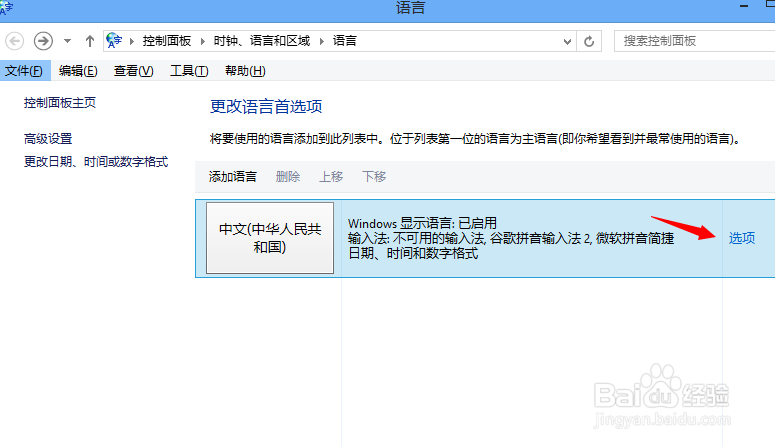Click the text 'Windows 显示语言: 已启用'
Screen dimensions: 775x447
pyautogui.click(x=422, y=224)
